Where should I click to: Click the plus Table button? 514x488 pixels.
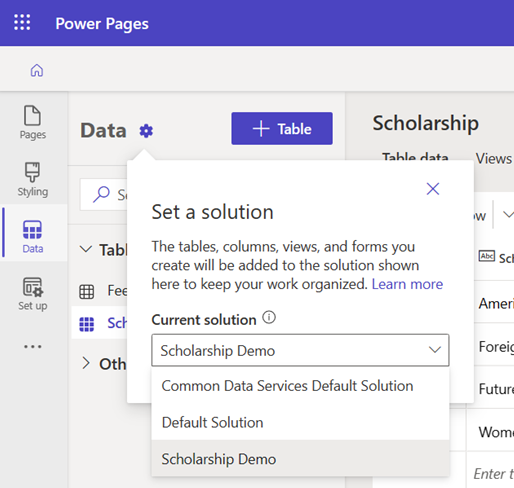282,129
